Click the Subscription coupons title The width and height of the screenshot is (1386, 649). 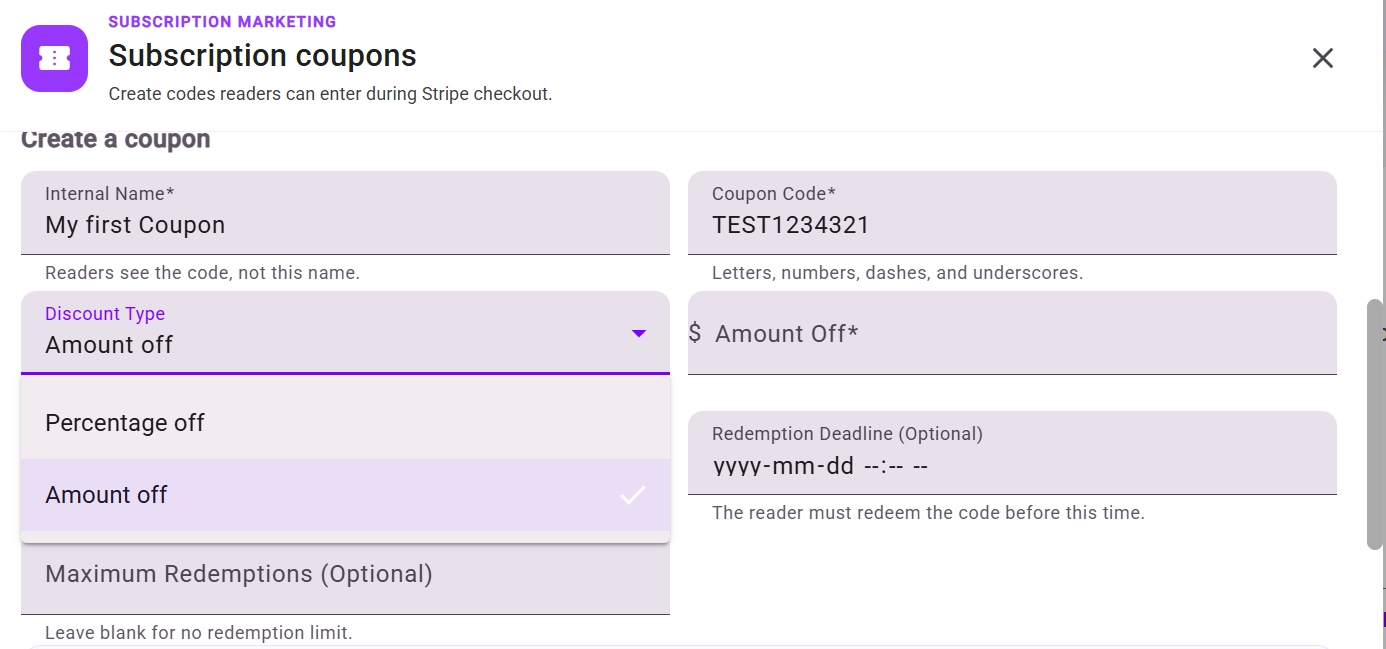coord(262,55)
